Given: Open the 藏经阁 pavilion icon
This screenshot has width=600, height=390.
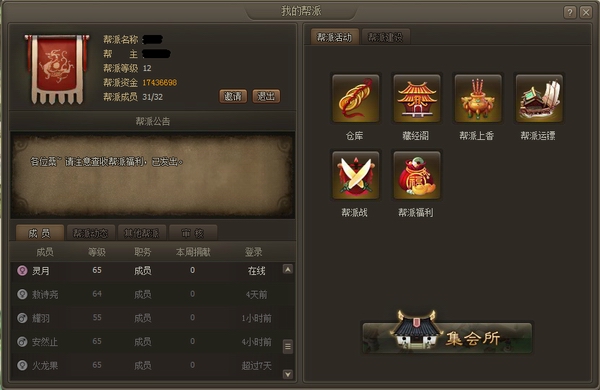Looking at the screenshot, I should [417, 98].
